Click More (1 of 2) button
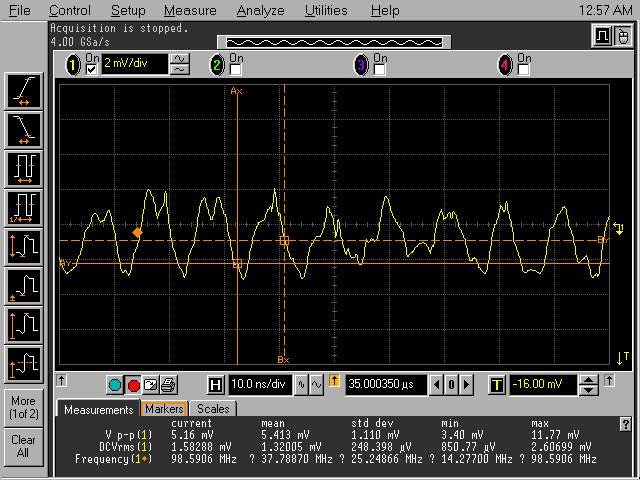The image size is (640, 480). click(x=23, y=408)
